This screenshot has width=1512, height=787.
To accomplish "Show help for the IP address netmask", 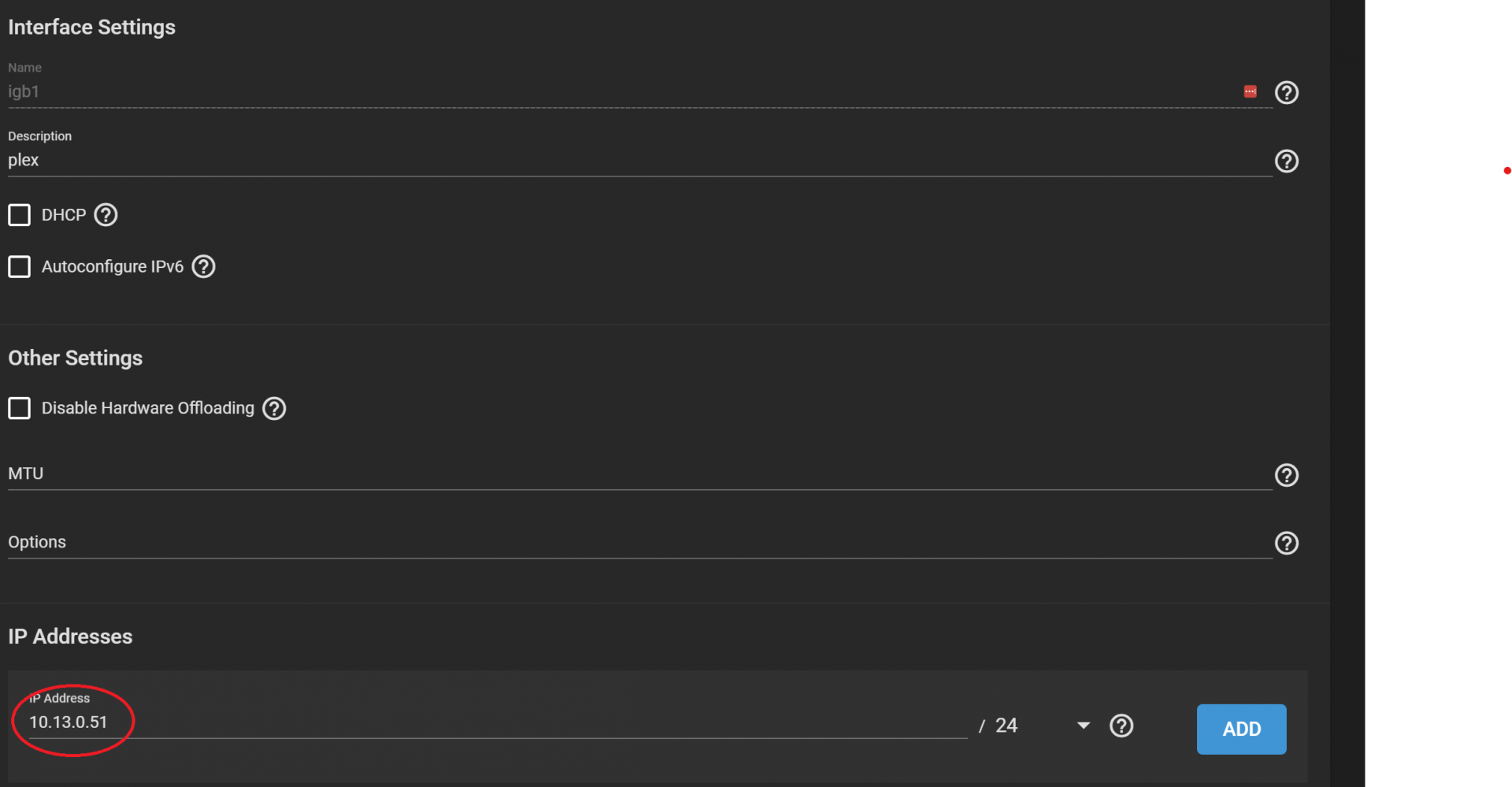I will click(x=1121, y=726).
